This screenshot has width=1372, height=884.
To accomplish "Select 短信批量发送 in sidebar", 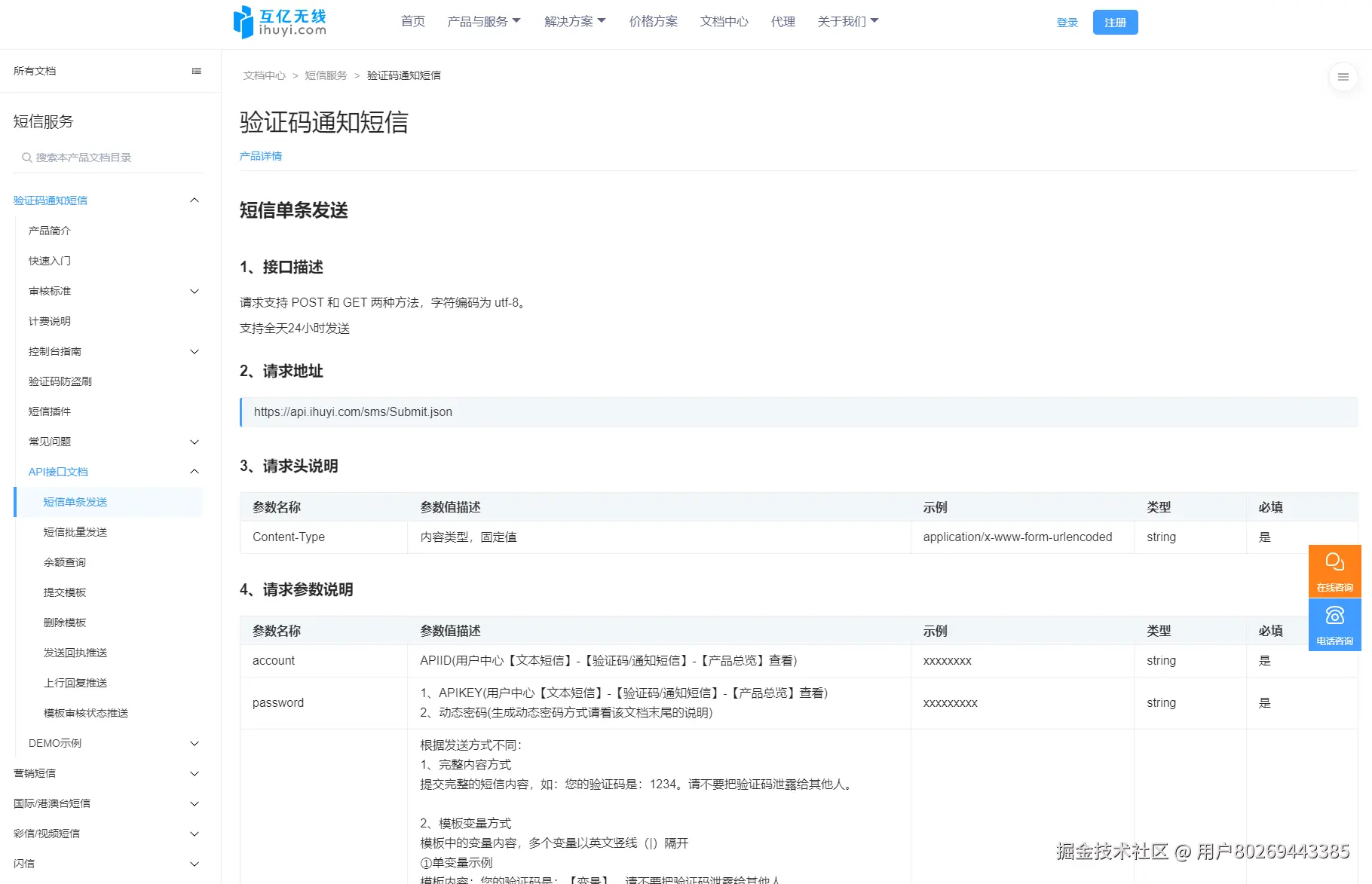I will pyautogui.click(x=75, y=532).
